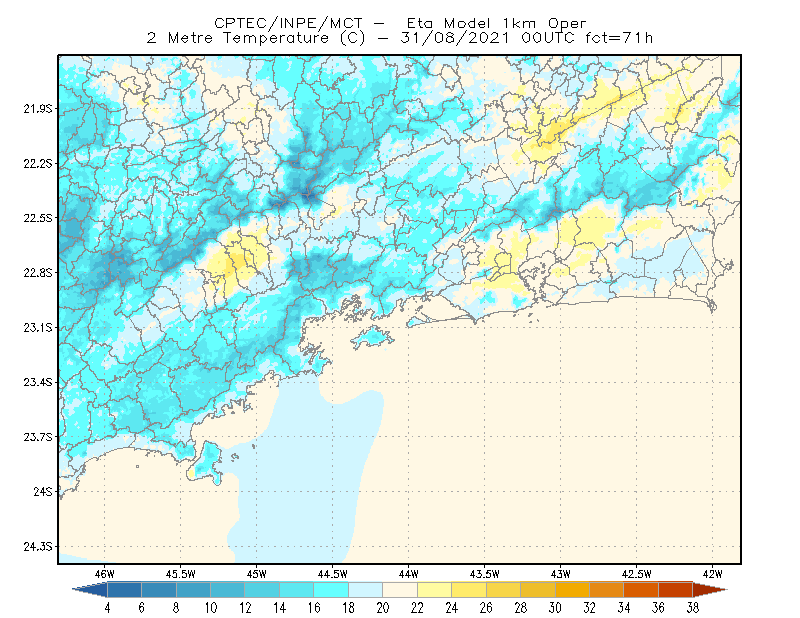Click the orange 30-32 legend swatch
Viewport: 800px width, 618px height.
point(572,590)
